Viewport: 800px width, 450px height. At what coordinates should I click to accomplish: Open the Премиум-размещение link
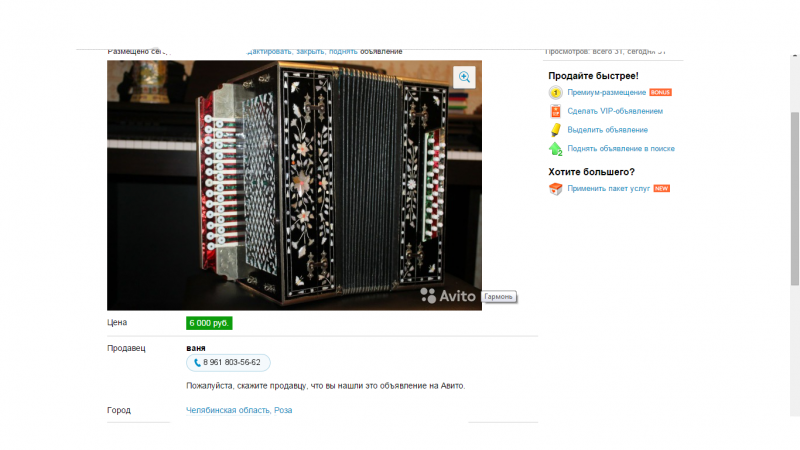pyautogui.click(x=607, y=92)
